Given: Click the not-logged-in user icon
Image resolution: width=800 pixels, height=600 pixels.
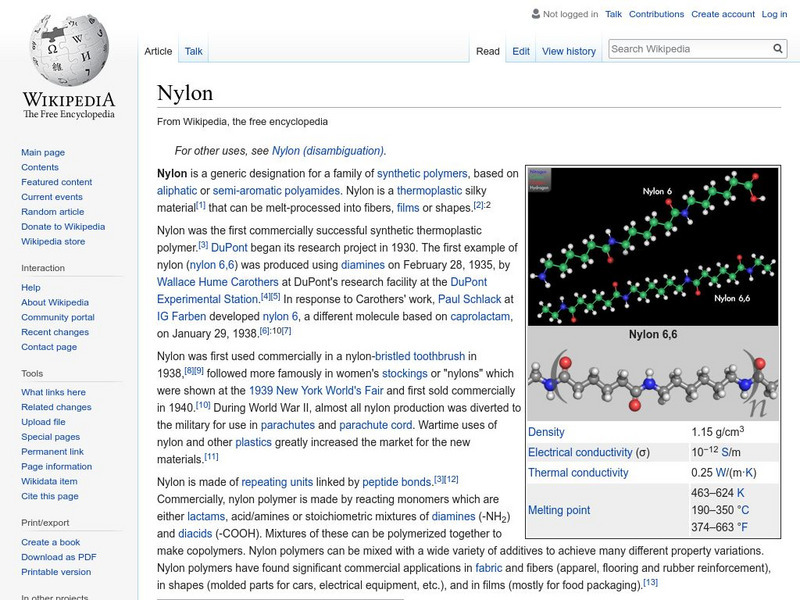Looking at the screenshot, I should click(x=535, y=14).
